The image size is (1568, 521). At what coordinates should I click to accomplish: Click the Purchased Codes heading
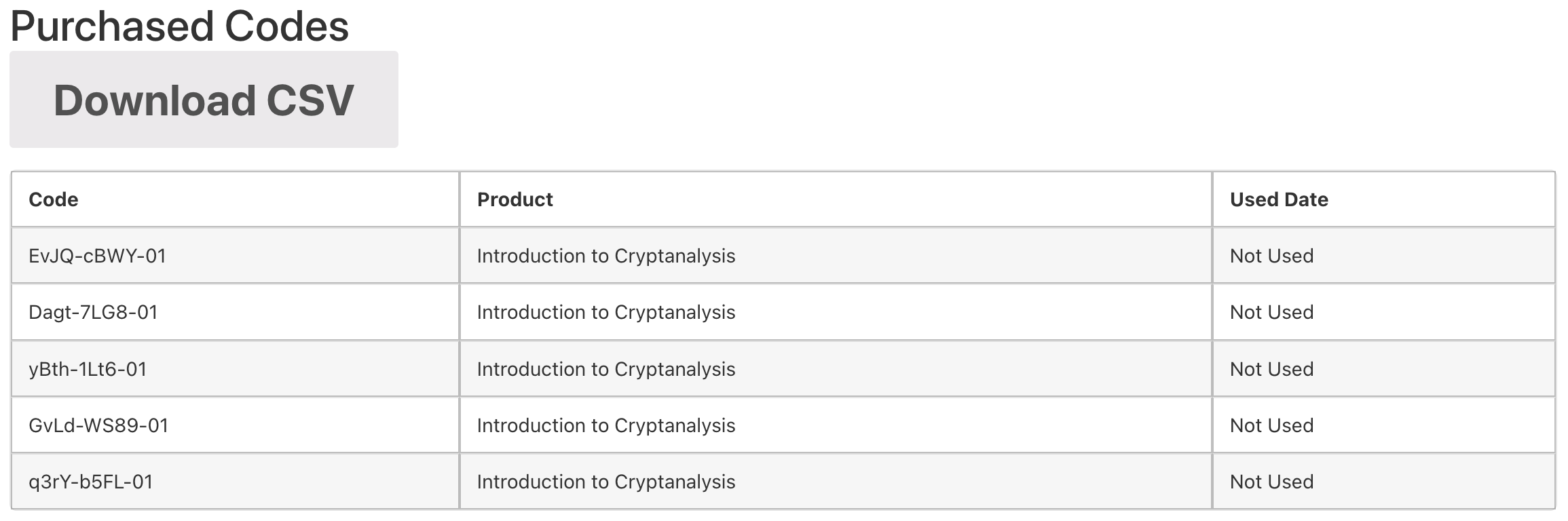coord(179,26)
